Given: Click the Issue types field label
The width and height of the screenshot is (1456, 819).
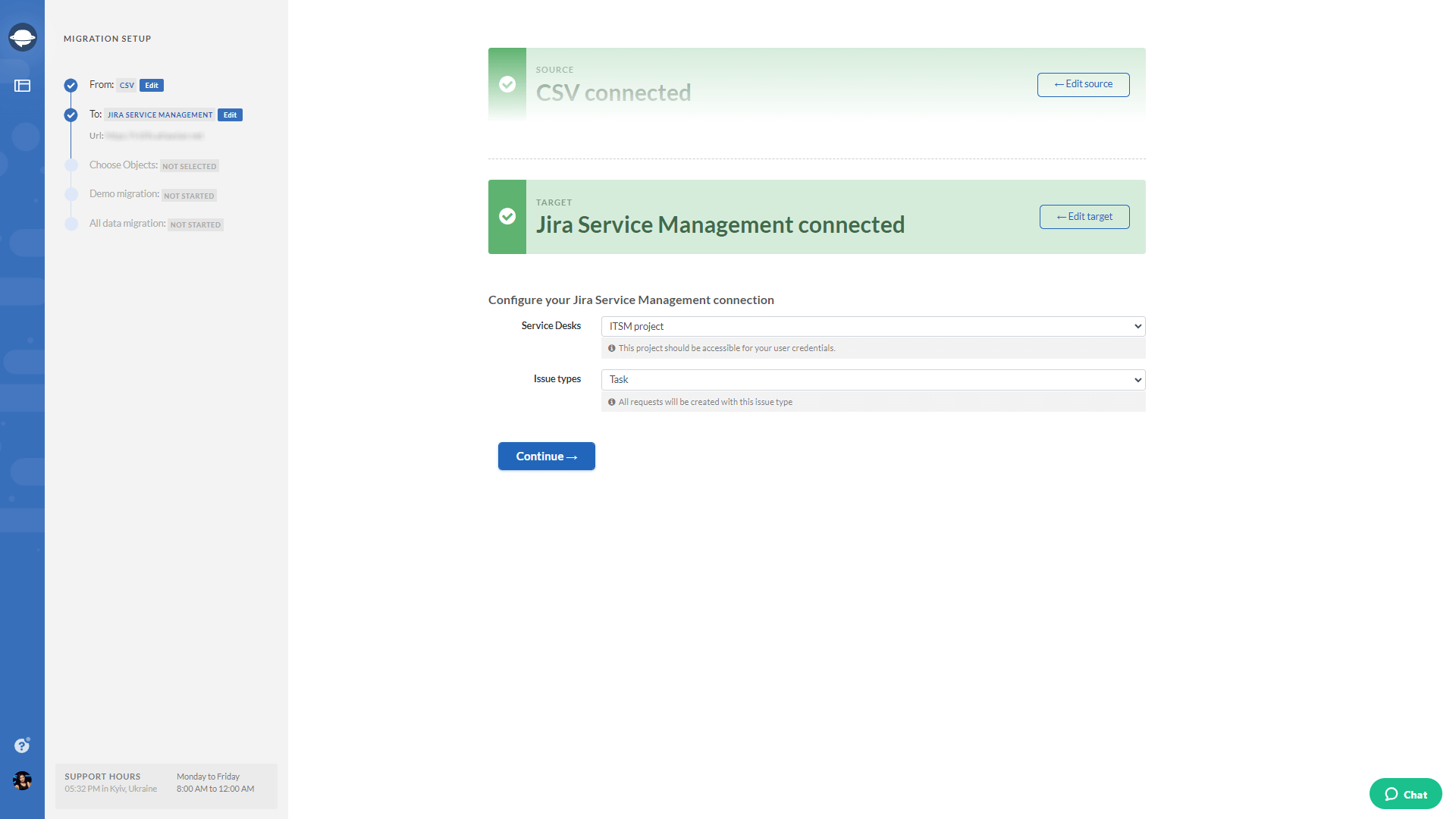Looking at the screenshot, I should click(x=557, y=379).
